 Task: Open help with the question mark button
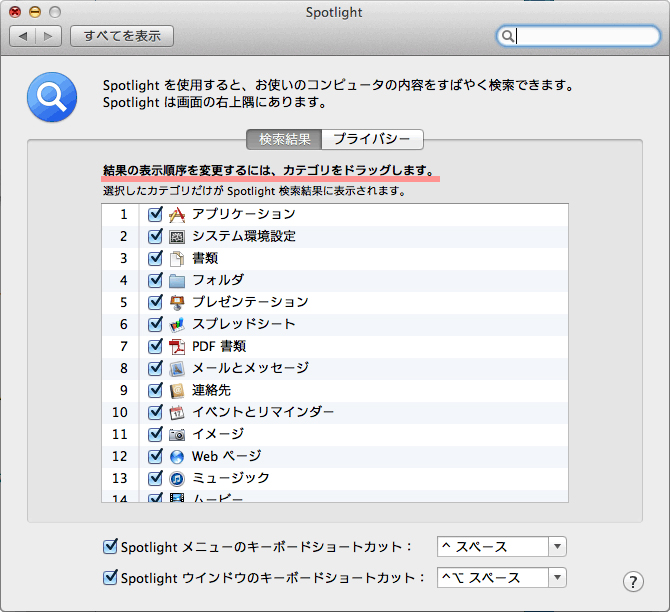click(633, 582)
